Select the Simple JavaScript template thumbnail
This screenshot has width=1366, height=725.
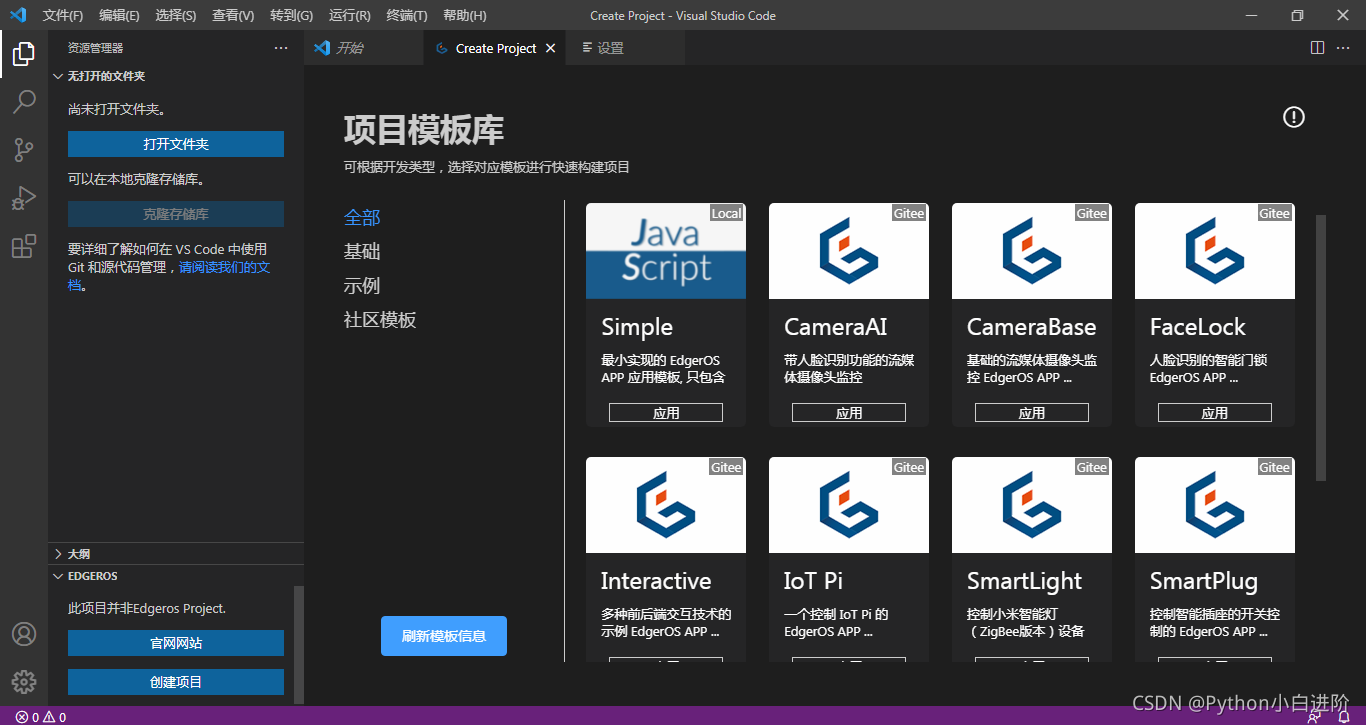pos(666,251)
